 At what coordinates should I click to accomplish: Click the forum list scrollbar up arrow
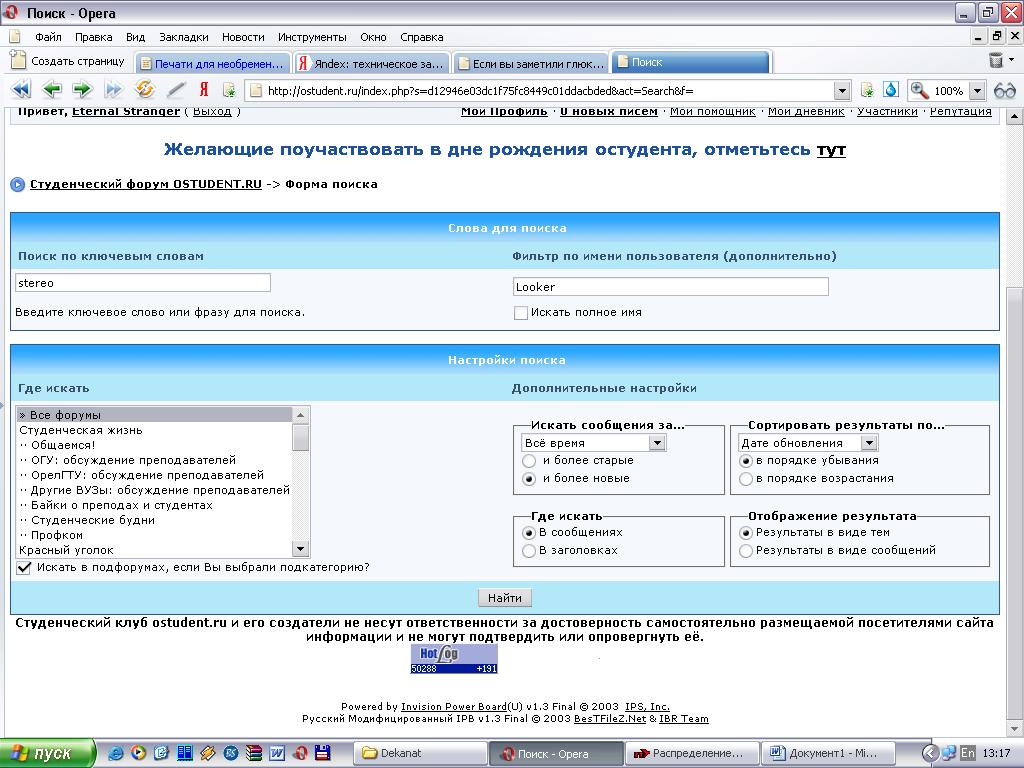pyautogui.click(x=300, y=415)
